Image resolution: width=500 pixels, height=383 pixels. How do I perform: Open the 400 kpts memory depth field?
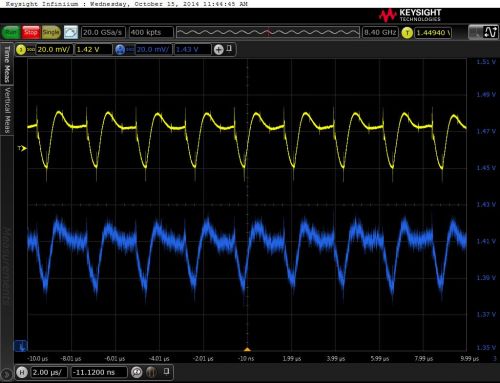[x=151, y=32]
